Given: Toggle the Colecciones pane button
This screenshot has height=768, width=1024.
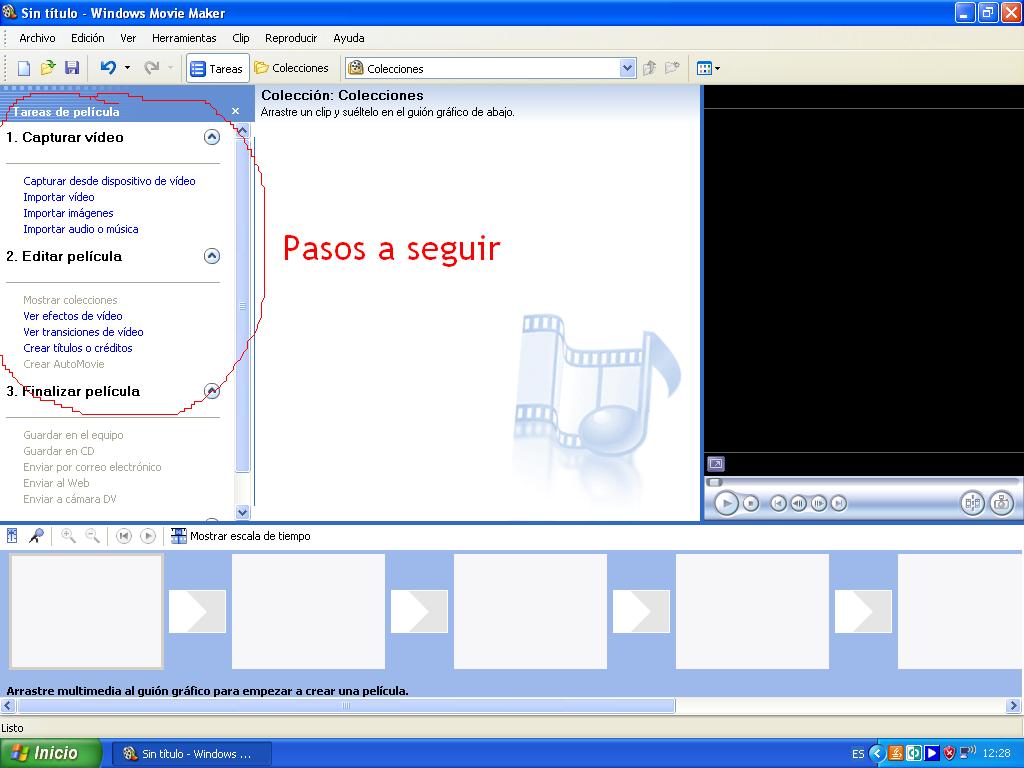Looking at the screenshot, I should coord(291,68).
